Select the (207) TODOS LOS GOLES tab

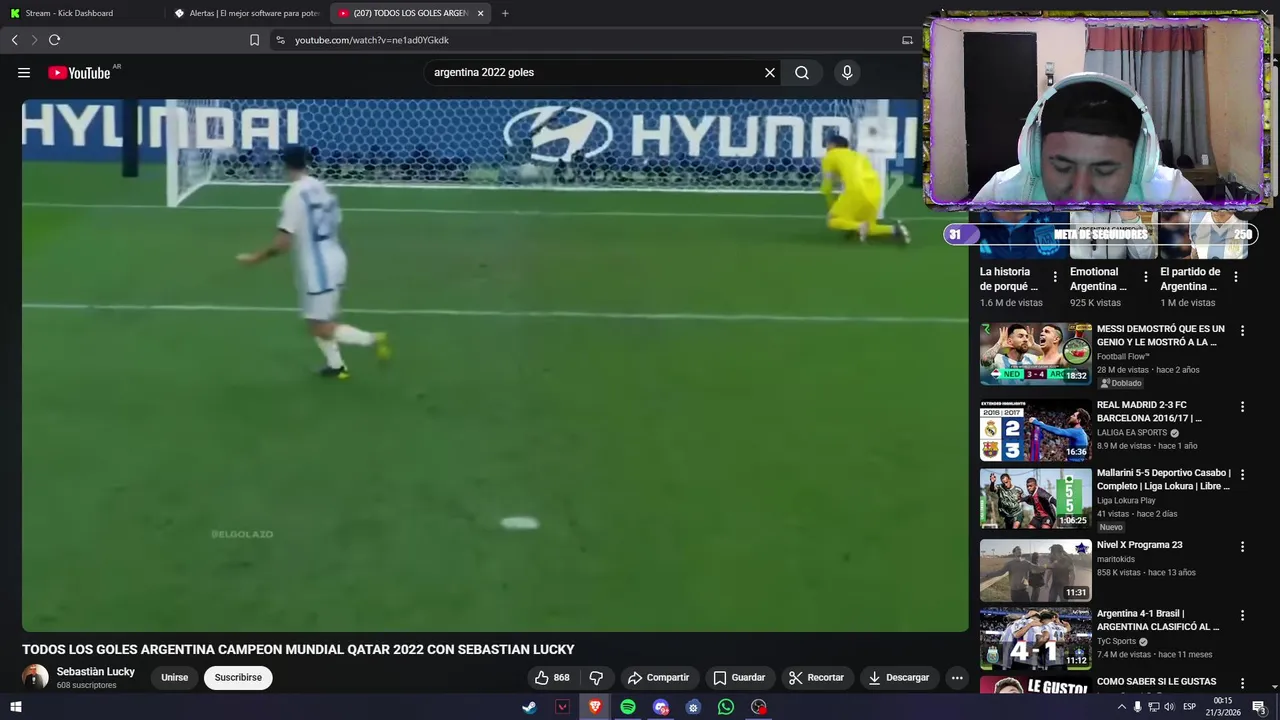410,13
